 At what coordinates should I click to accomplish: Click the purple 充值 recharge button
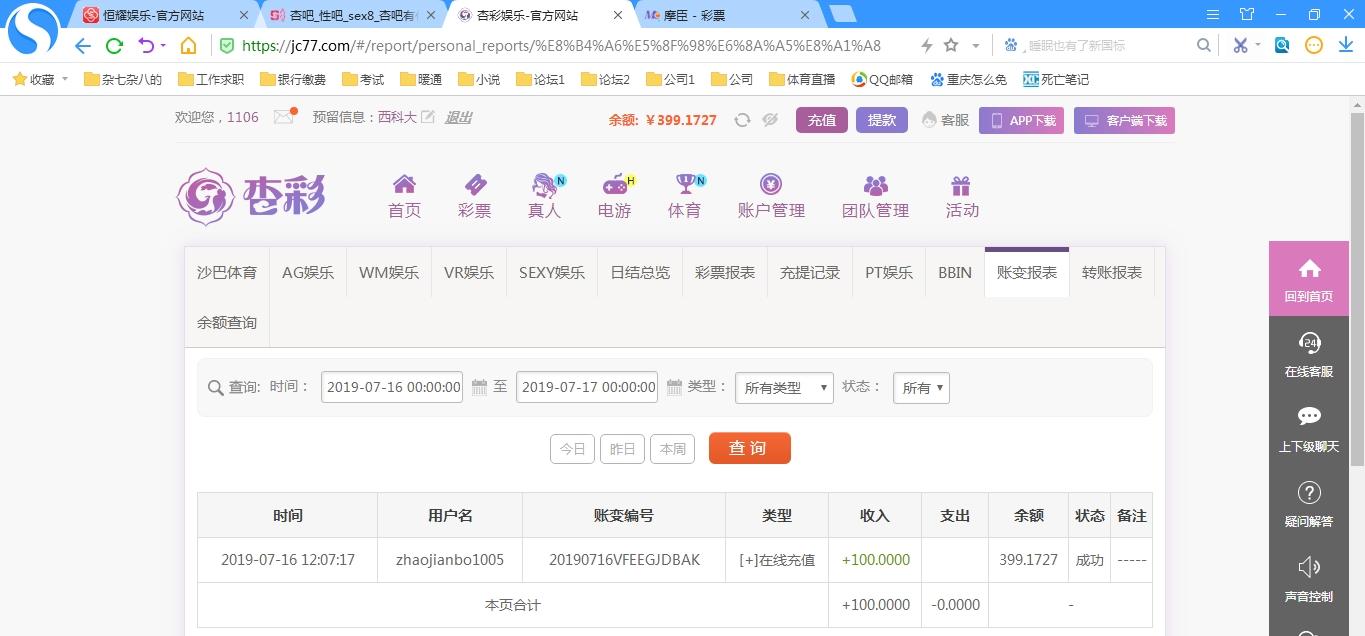(x=822, y=120)
